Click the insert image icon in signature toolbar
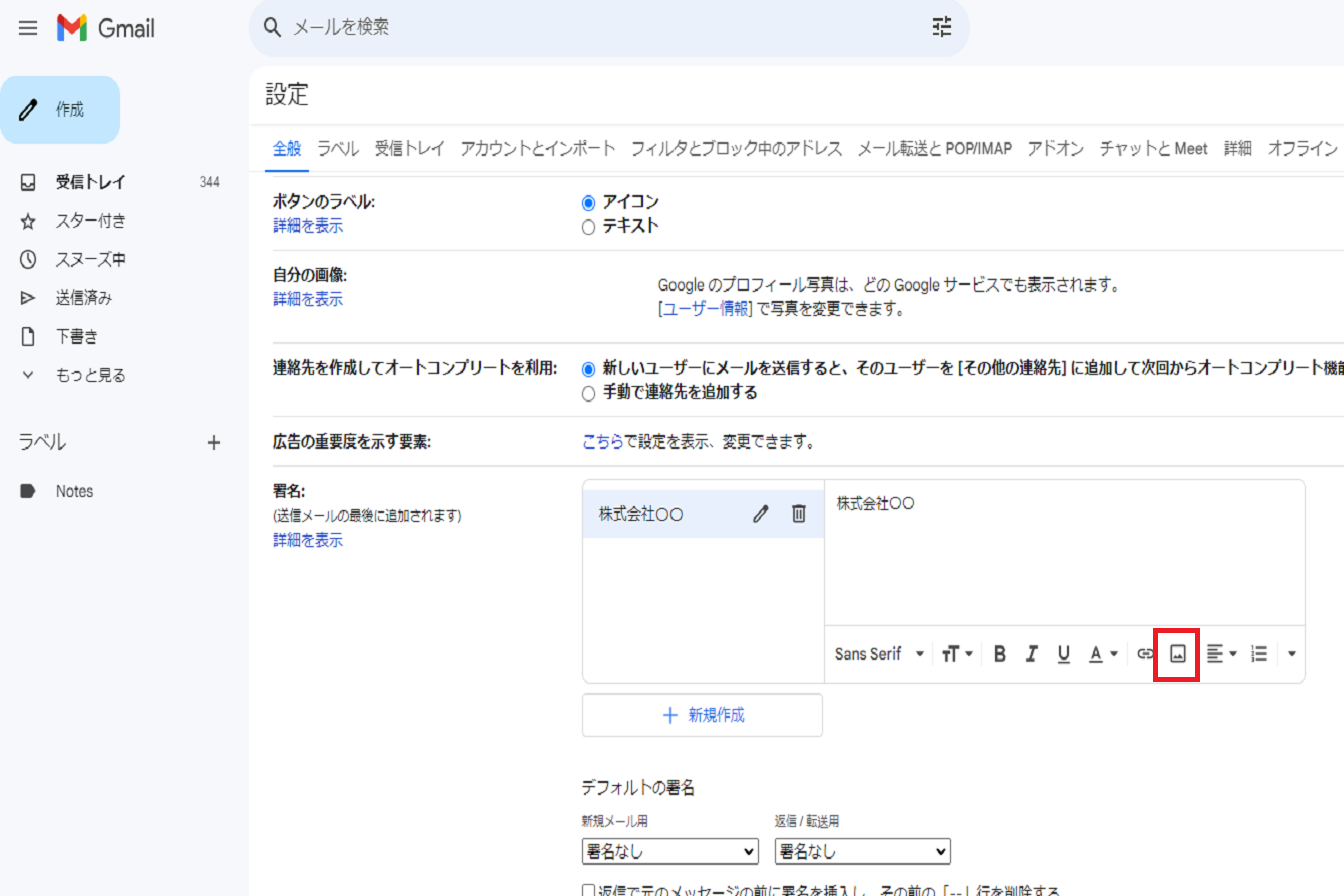 tap(1177, 654)
